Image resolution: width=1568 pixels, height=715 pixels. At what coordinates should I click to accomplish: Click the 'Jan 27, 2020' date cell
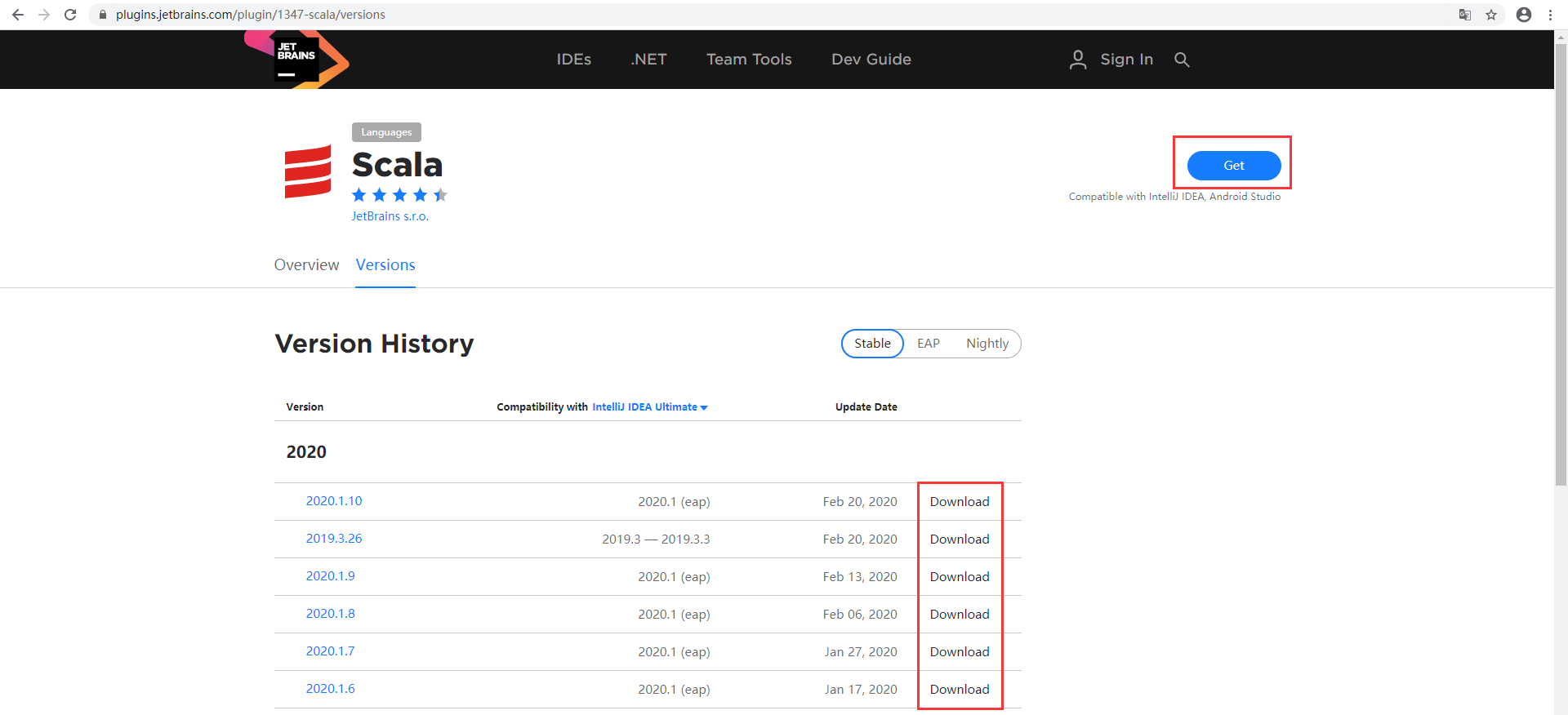[861, 652]
